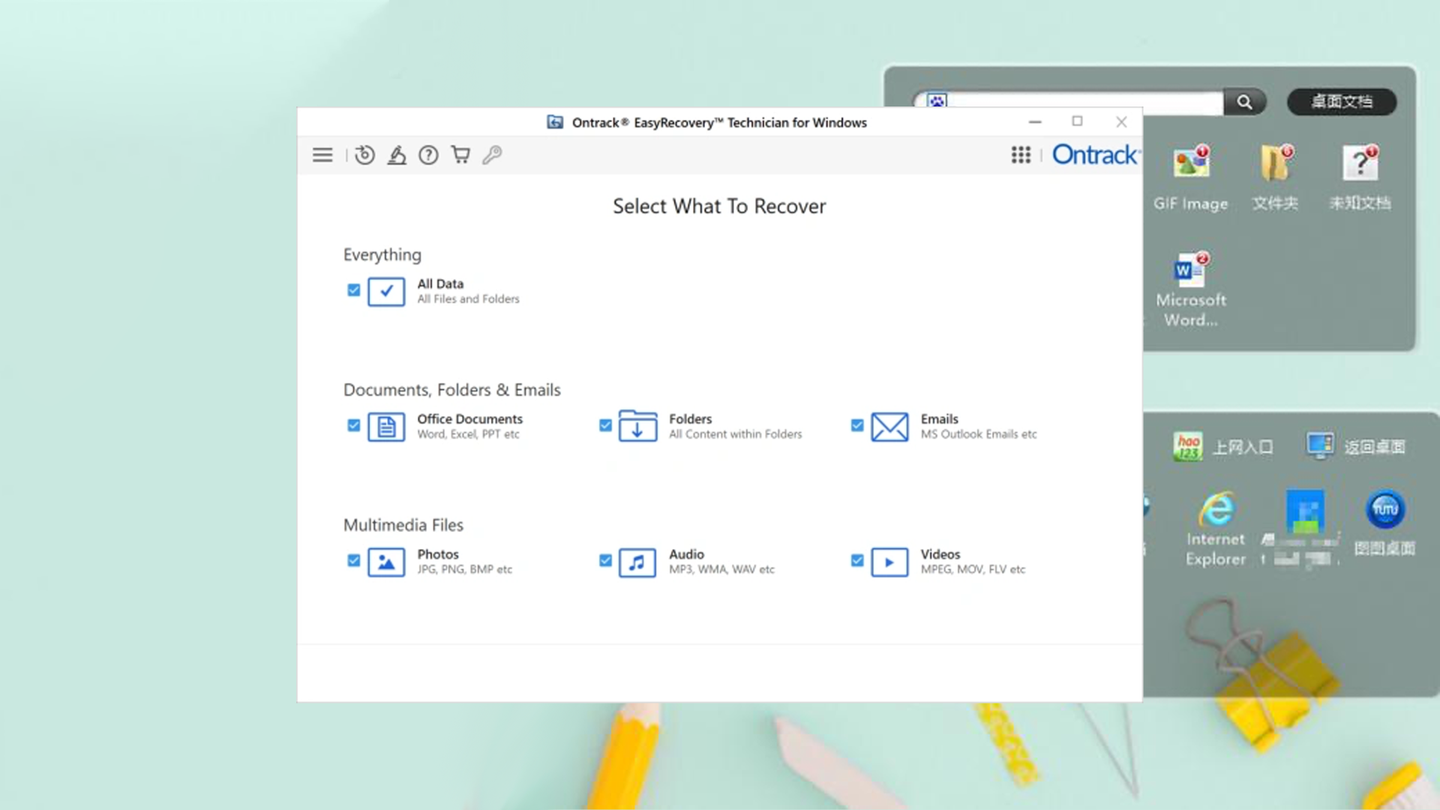
Task: Click the magnifier search button on desktop widget
Action: tap(1245, 102)
